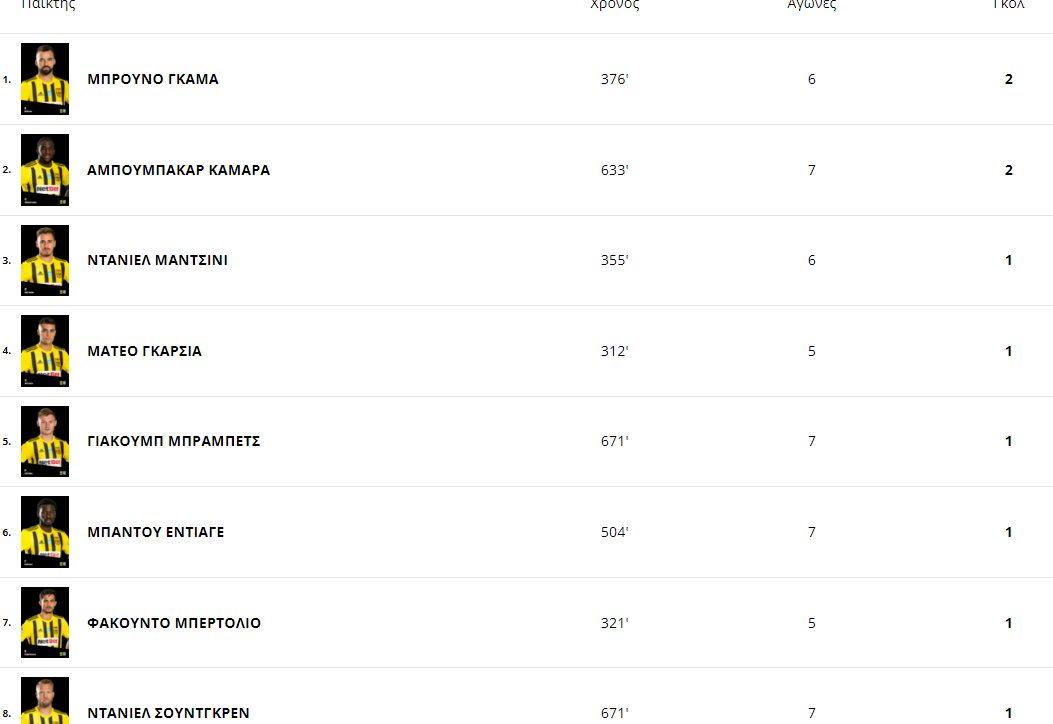Open Ντάνιελ Μαντσίνι player photo
The width and height of the screenshot is (1053, 724).
pos(45,261)
